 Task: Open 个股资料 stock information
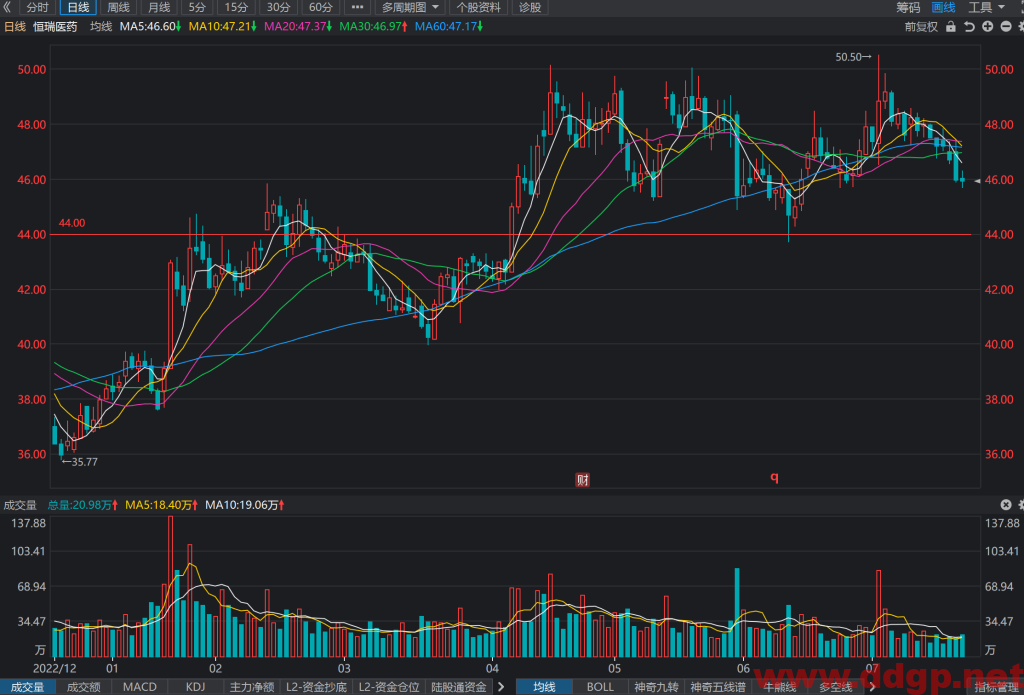click(x=479, y=7)
